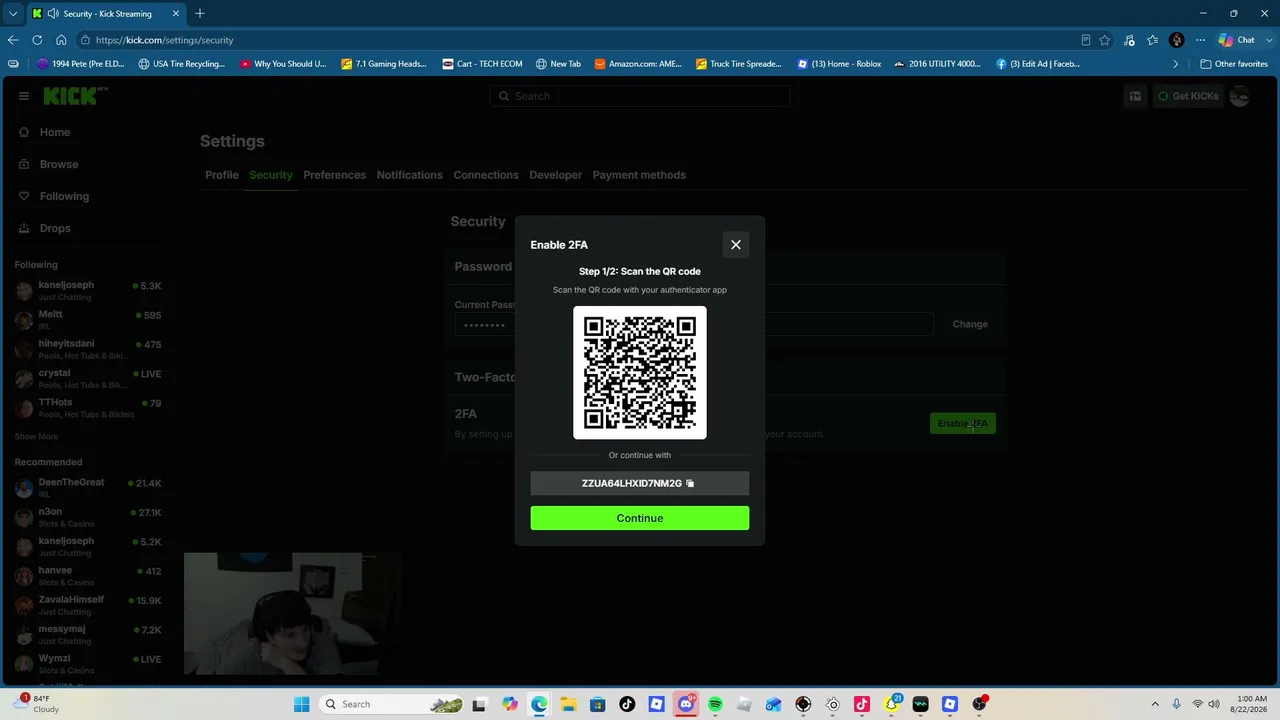This screenshot has height=720, width=1280.
Task: Click the Enable 2FA button behind dialog
Action: point(963,424)
